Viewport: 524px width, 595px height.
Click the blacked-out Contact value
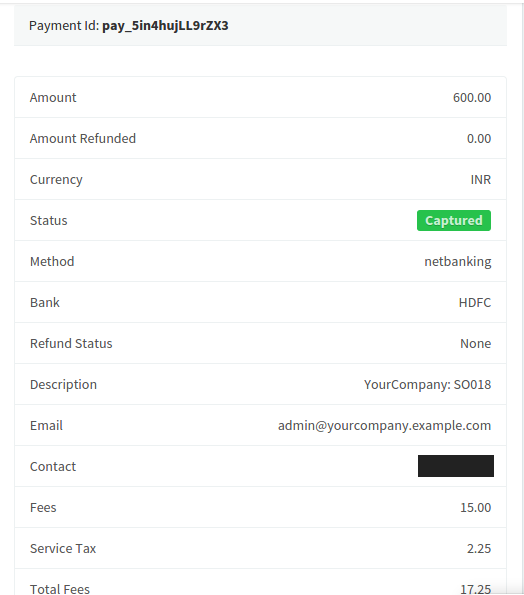pos(456,466)
